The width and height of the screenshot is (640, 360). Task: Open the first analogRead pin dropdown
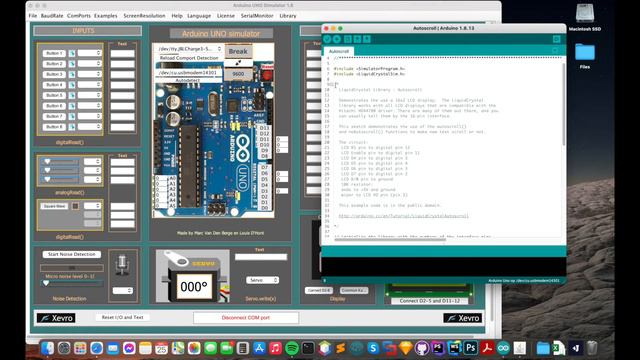(92, 162)
